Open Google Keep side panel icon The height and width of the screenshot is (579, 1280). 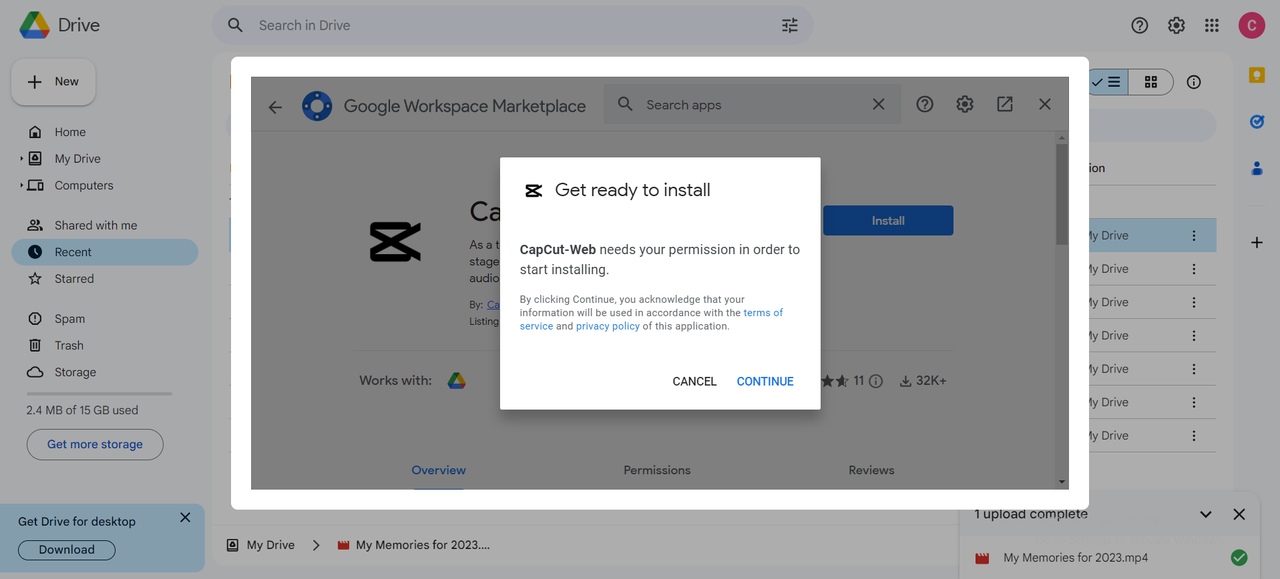pyautogui.click(x=1257, y=75)
